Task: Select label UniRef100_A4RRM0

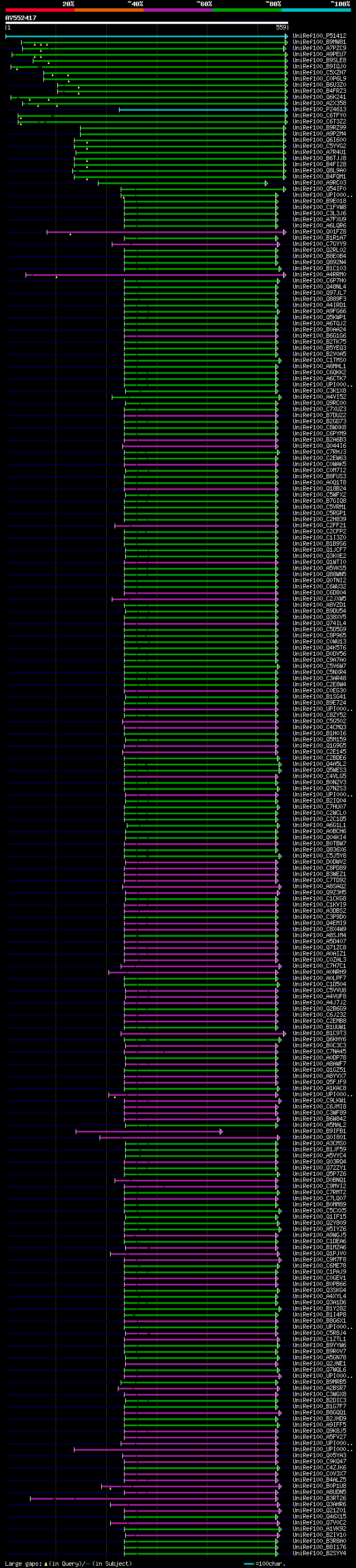Action: pyautogui.click(x=319, y=275)
